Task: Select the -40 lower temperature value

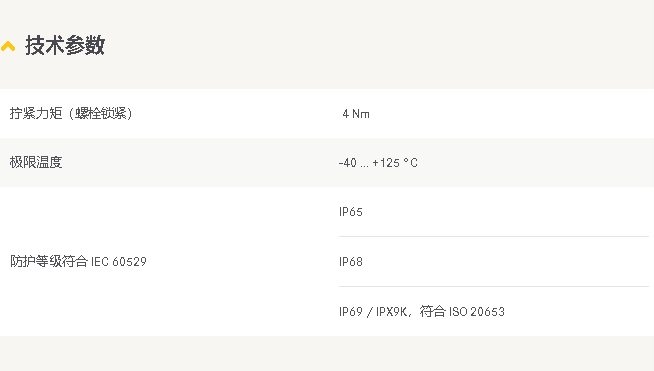Action: click(x=348, y=163)
